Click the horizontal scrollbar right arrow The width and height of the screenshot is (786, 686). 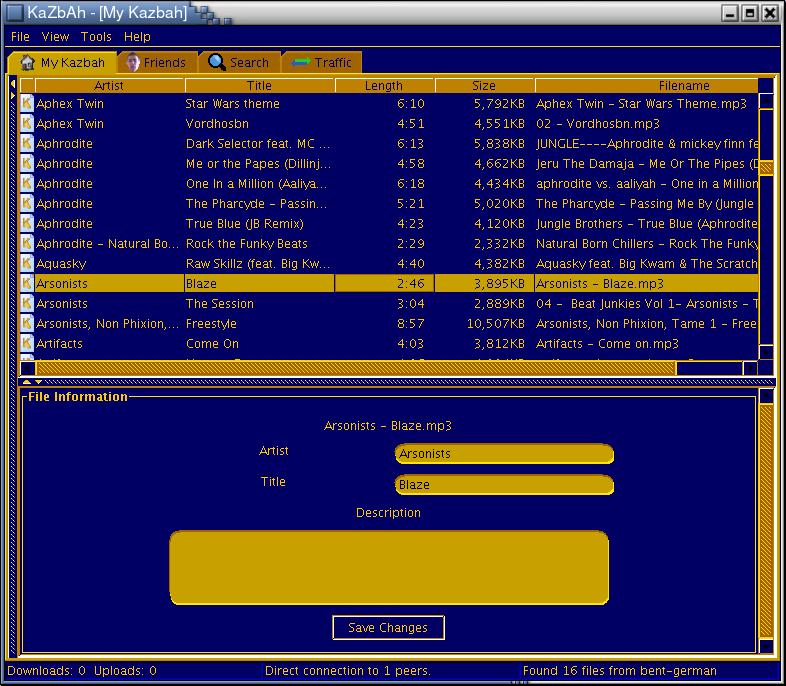pos(750,368)
